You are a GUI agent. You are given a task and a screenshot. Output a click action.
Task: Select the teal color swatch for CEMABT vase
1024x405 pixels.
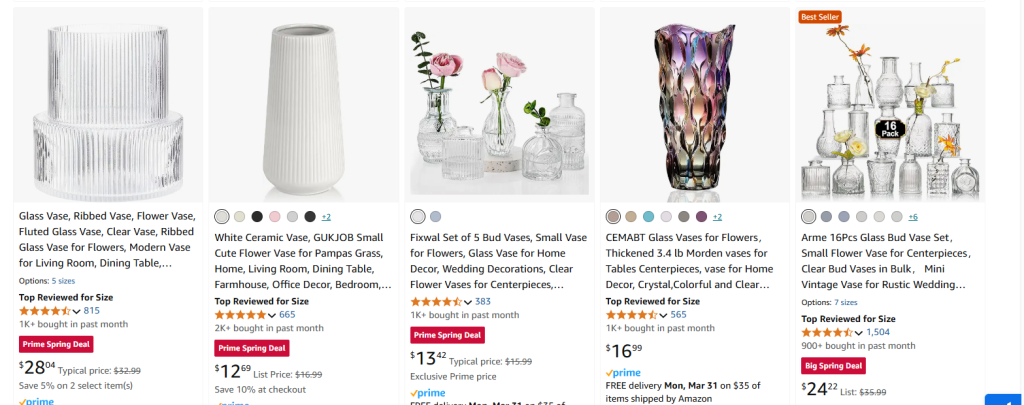[x=649, y=216]
